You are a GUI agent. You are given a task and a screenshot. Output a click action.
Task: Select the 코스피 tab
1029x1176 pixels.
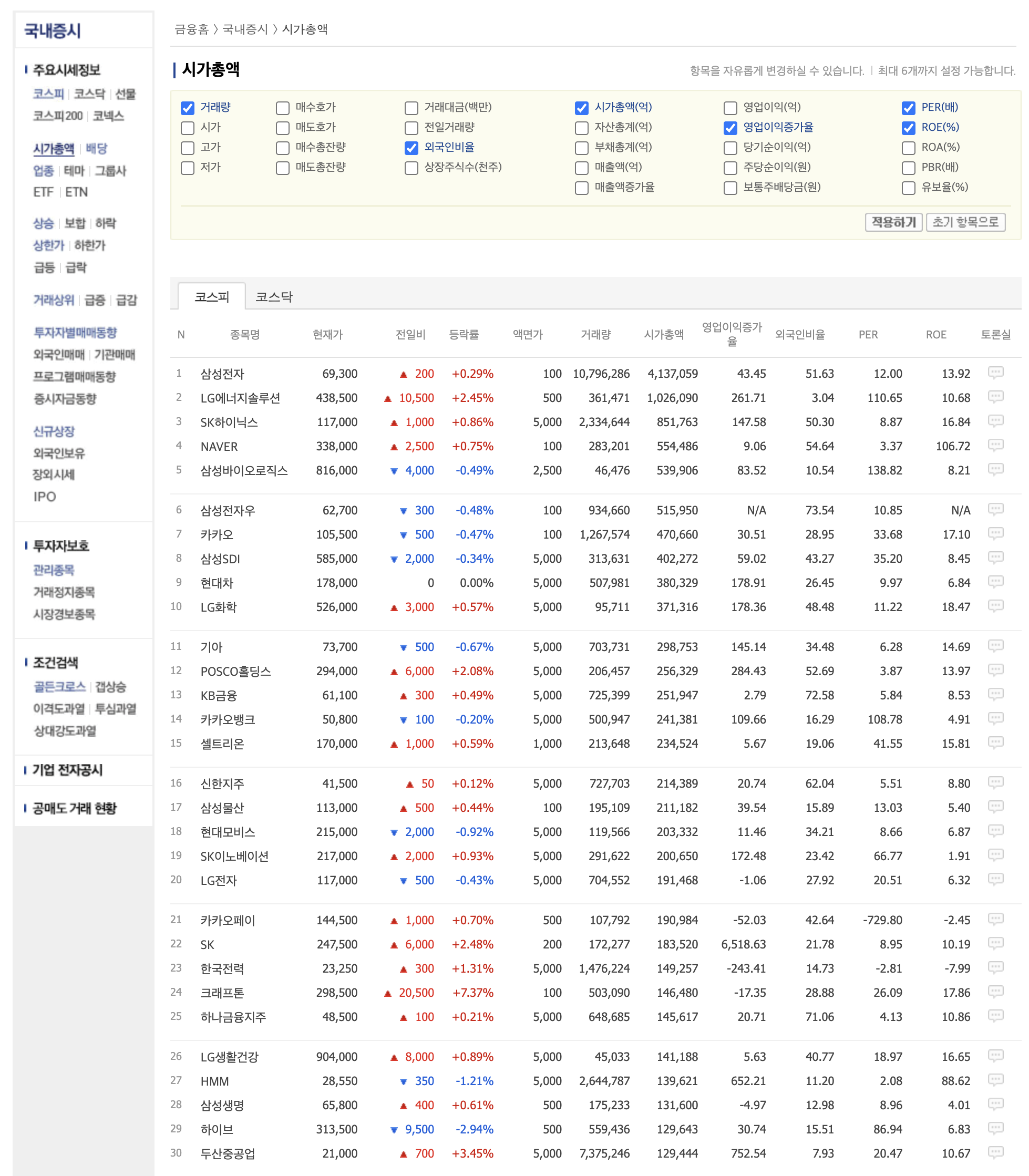[x=212, y=297]
